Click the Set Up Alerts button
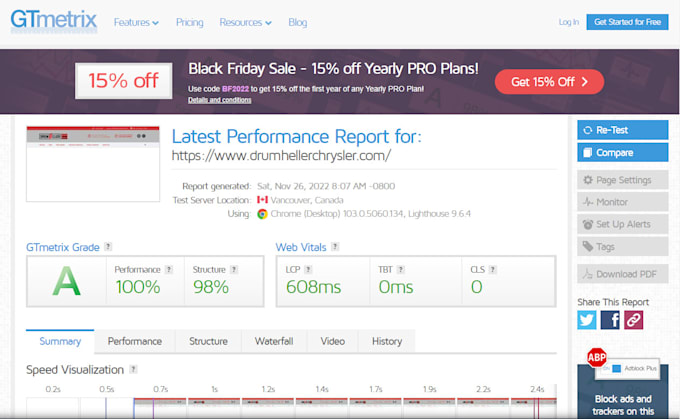 tap(622, 224)
